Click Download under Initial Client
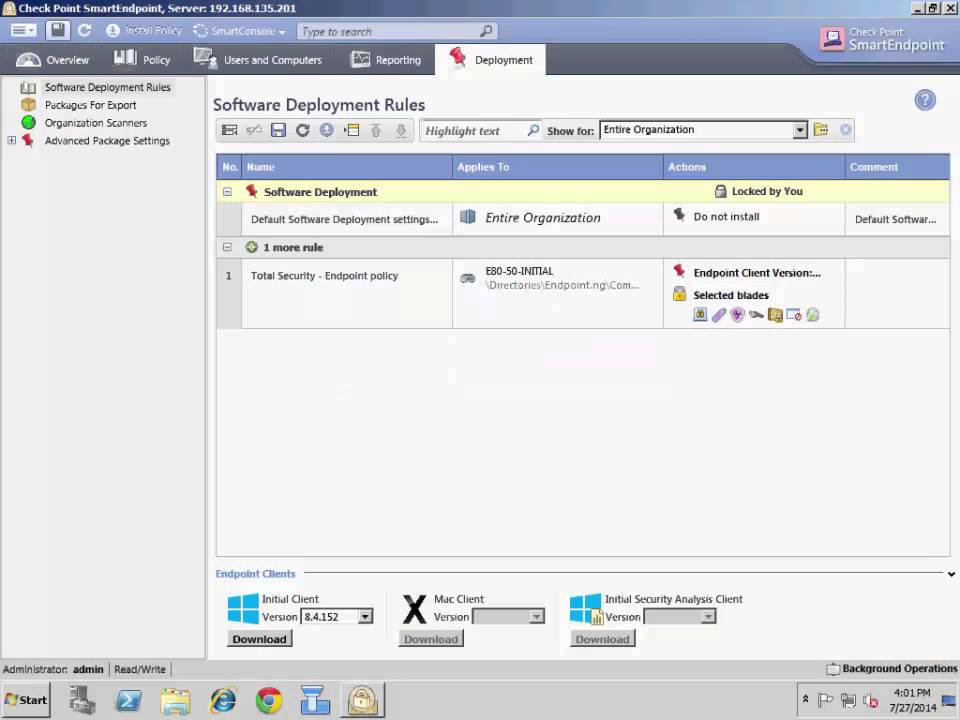The width and height of the screenshot is (960, 720). click(260, 639)
